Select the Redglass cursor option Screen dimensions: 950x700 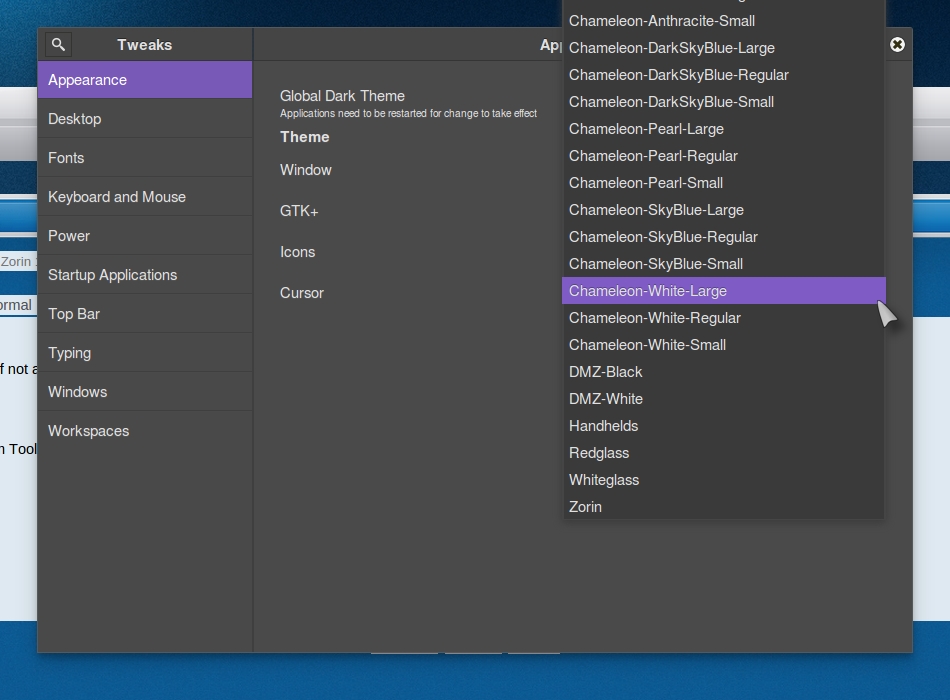coord(599,453)
